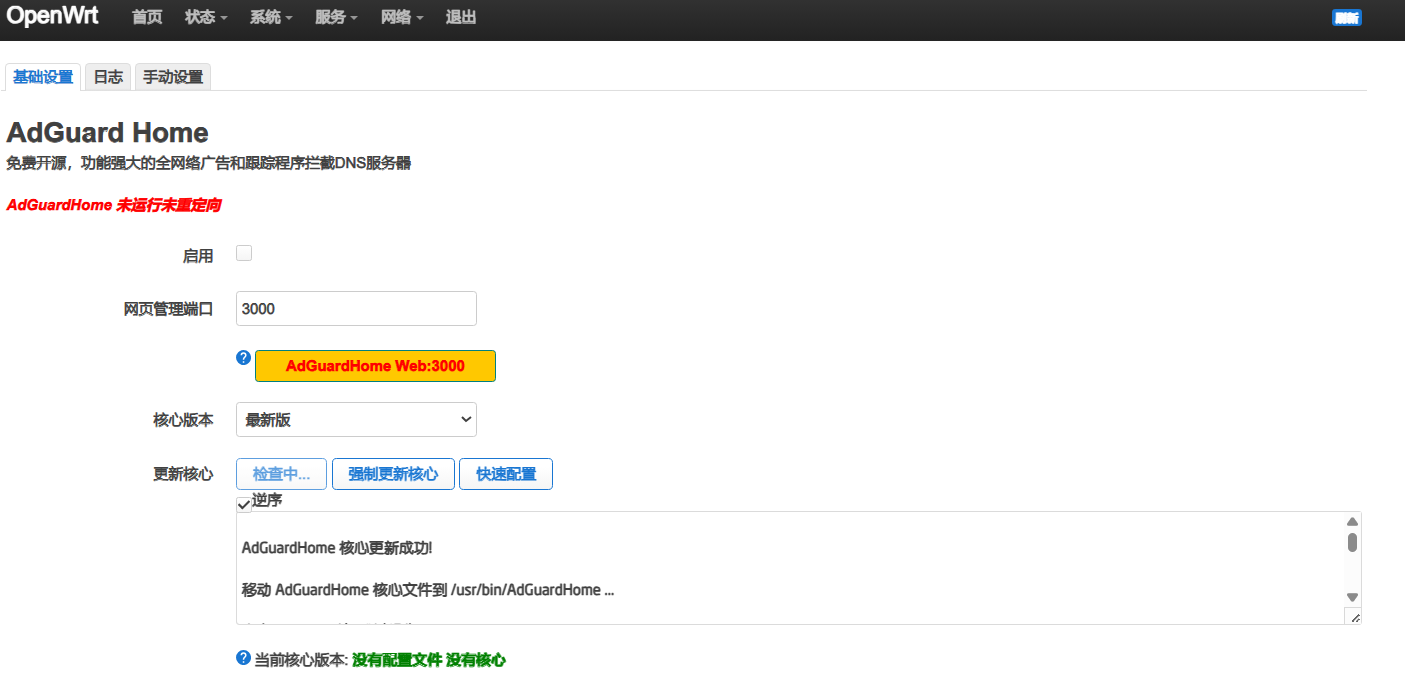This screenshot has width=1405, height=678.
Task: Click the 快速配置 button
Action: [x=505, y=474]
